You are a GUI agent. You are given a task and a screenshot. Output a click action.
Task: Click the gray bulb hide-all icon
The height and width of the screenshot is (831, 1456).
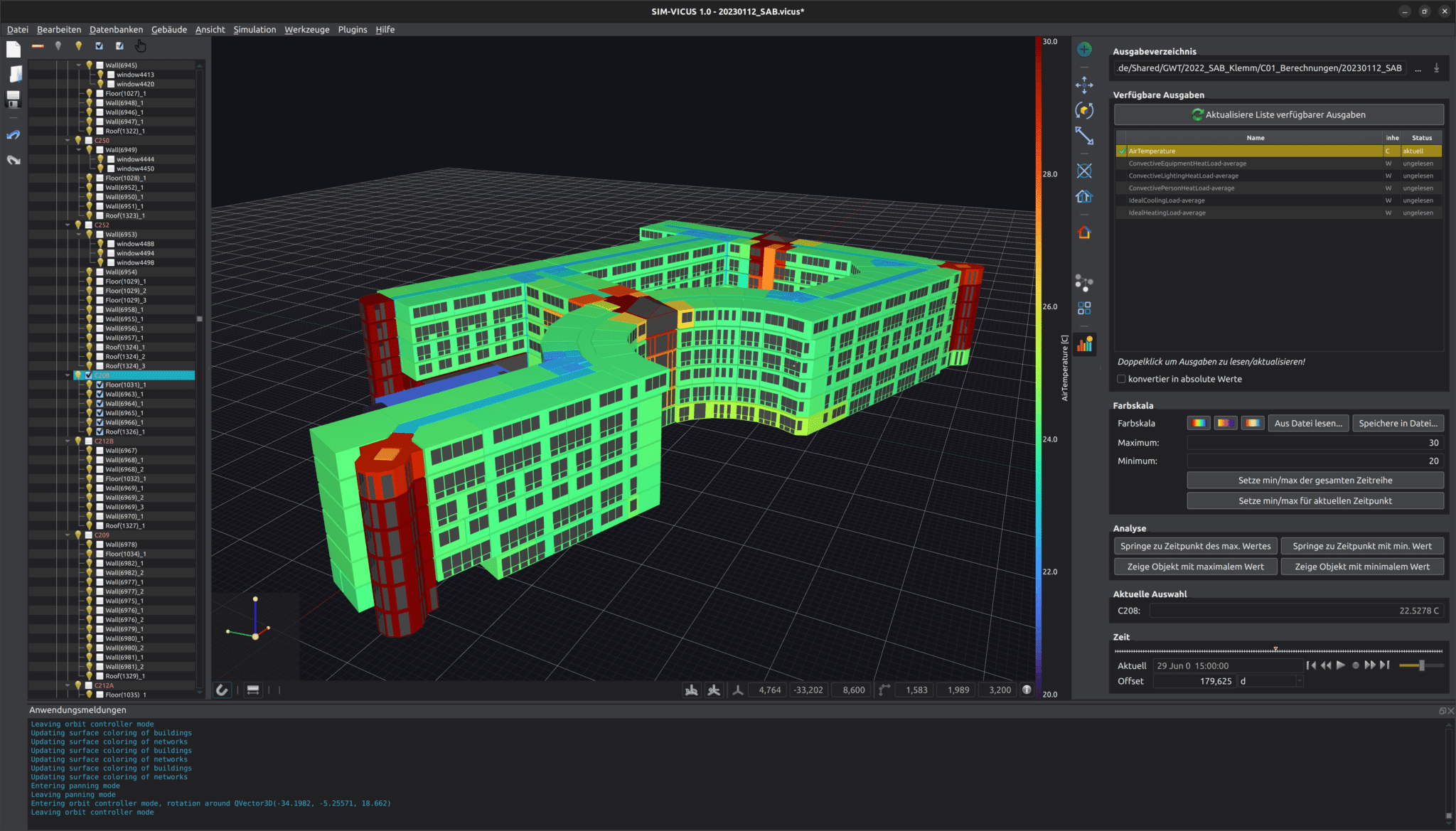(x=58, y=46)
